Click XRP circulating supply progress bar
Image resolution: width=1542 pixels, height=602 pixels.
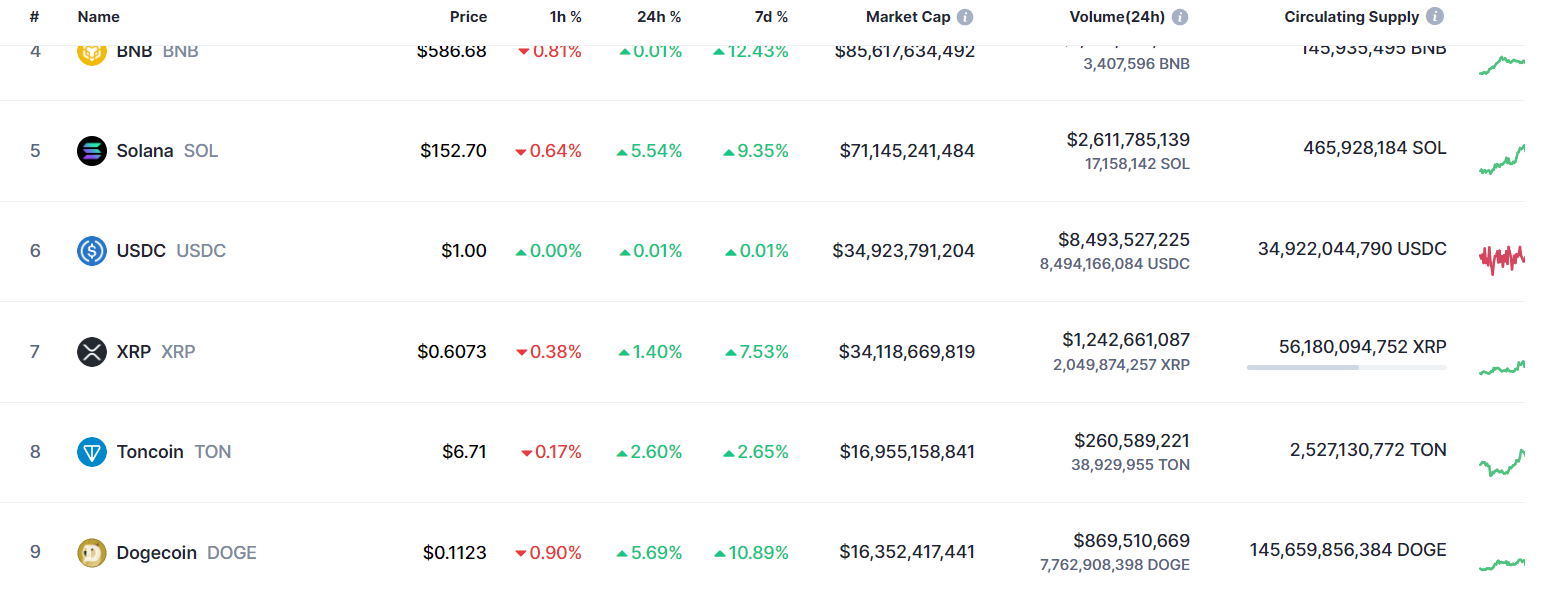pyautogui.click(x=1346, y=367)
